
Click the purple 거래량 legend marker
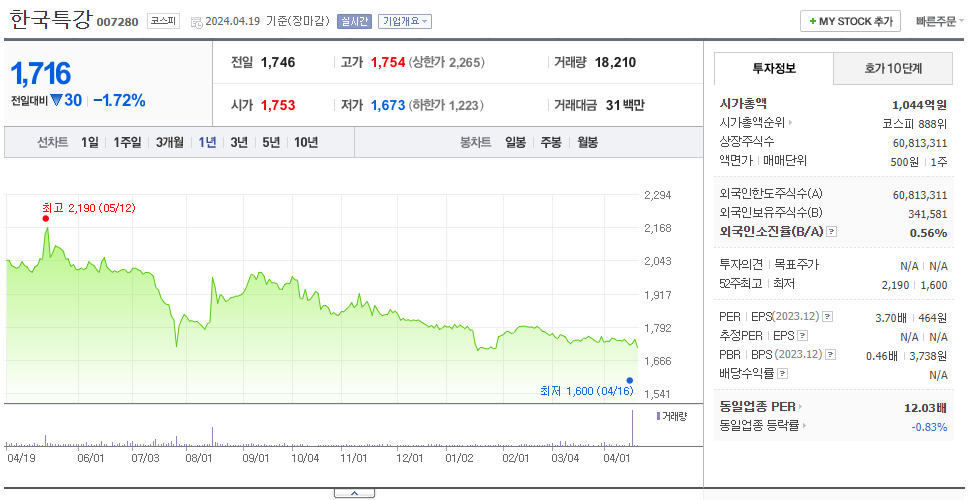[x=658, y=416]
